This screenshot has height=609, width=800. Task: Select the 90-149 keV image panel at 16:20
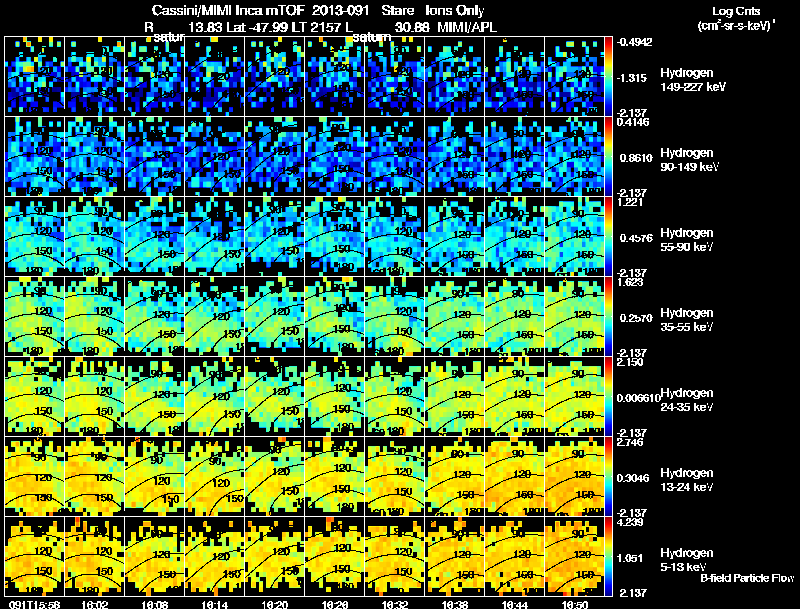[x=274, y=156]
